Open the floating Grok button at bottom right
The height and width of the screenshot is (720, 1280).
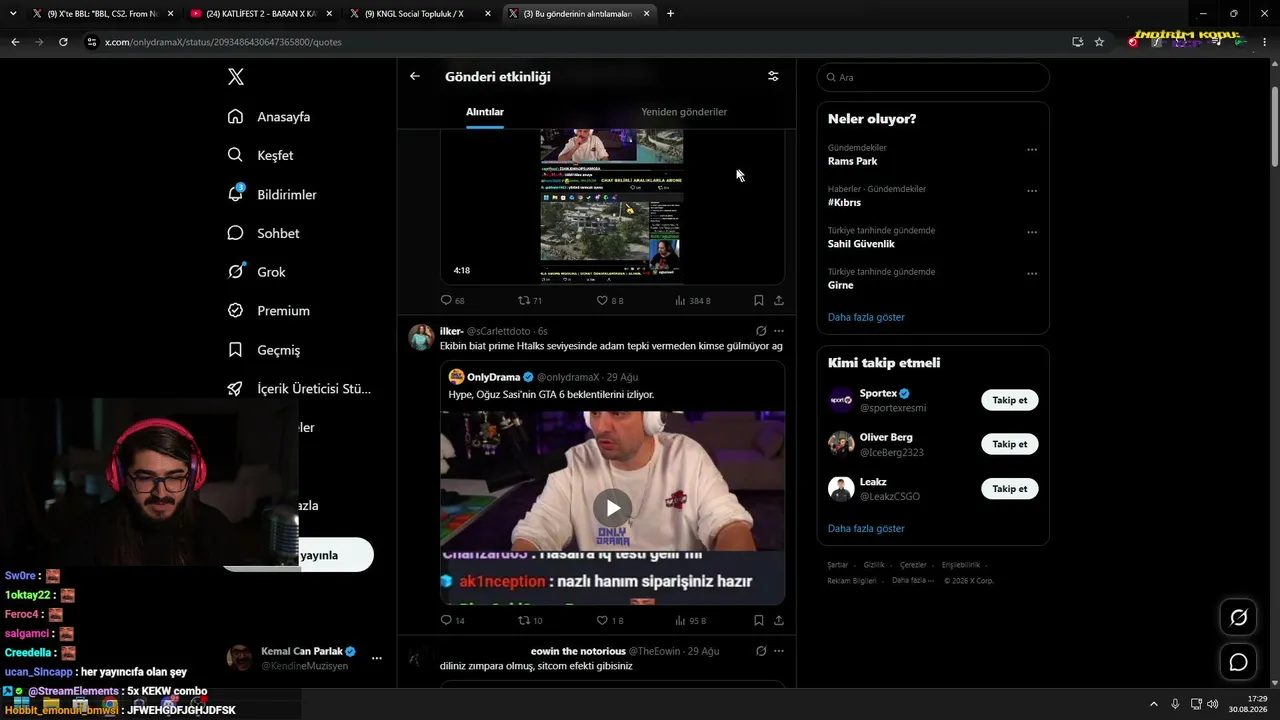1238,618
